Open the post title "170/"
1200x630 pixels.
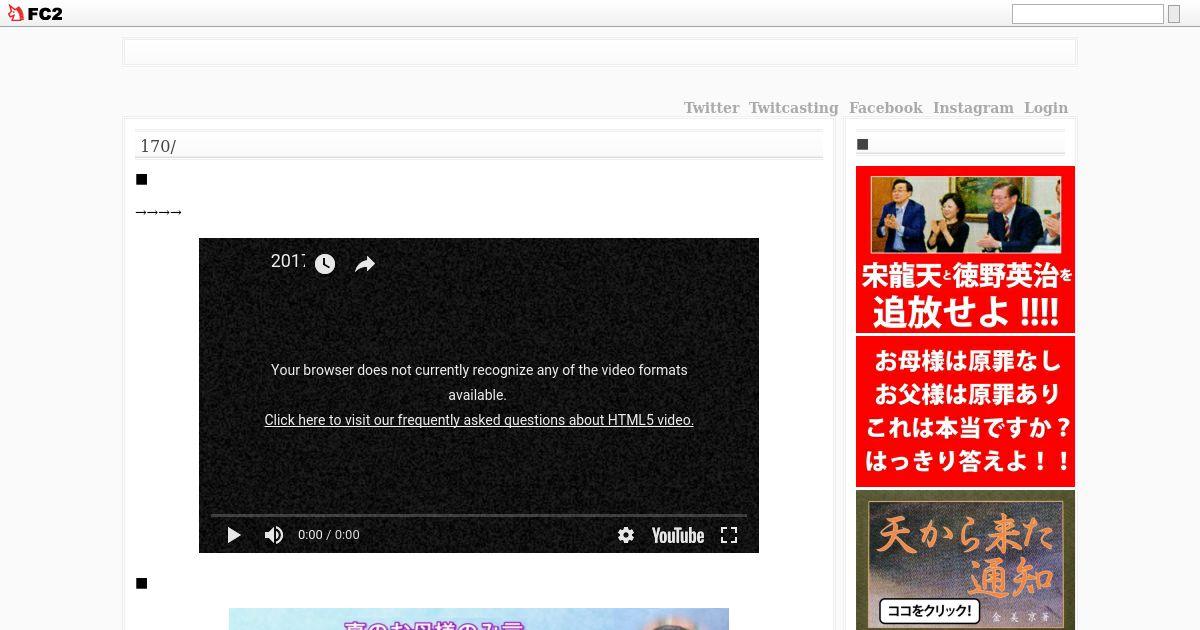[158, 146]
